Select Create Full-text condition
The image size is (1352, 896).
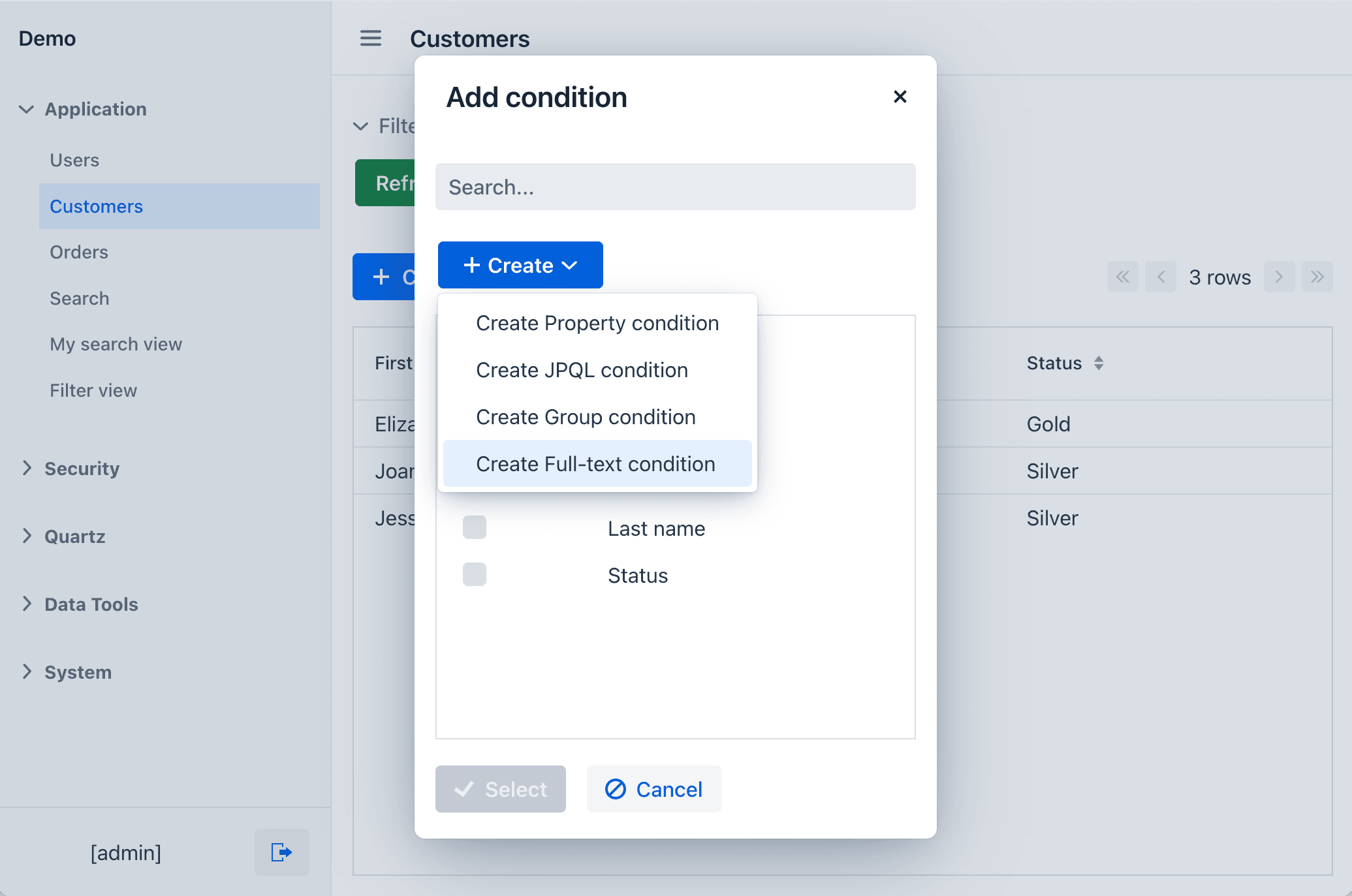(x=595, y=464)
